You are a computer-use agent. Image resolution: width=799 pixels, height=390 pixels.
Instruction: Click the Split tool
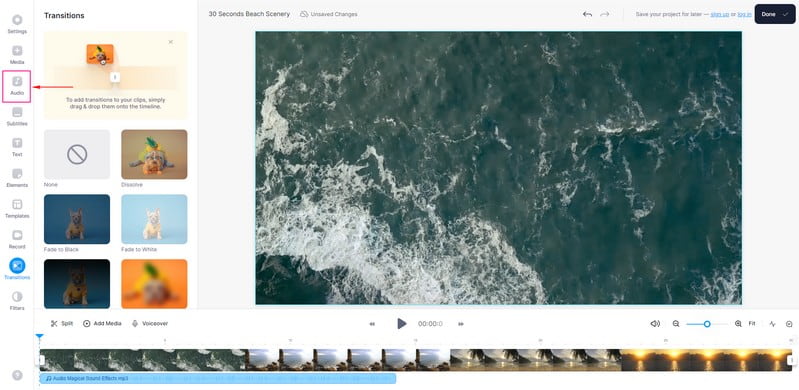click(x=62, y=323)
